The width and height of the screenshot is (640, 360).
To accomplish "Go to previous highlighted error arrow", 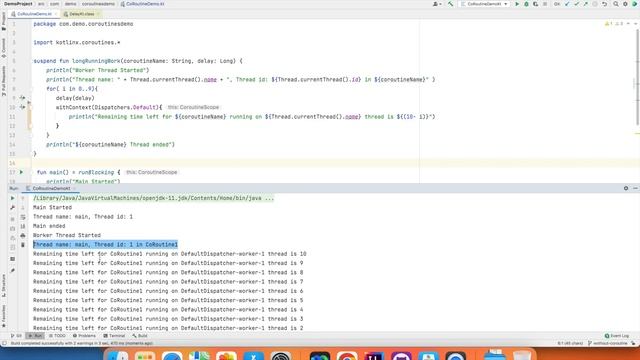I will (628, 24).
